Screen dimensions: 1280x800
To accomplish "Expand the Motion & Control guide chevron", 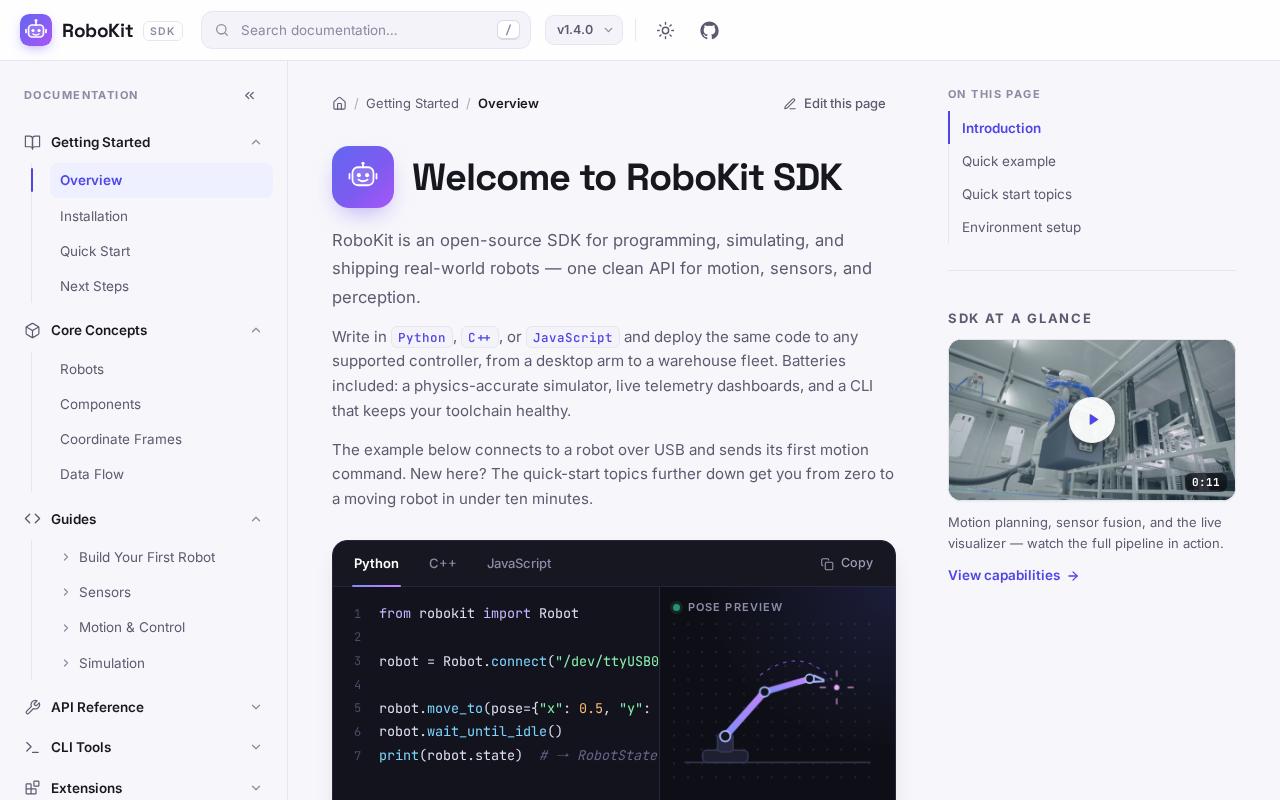I will [66, 627].
